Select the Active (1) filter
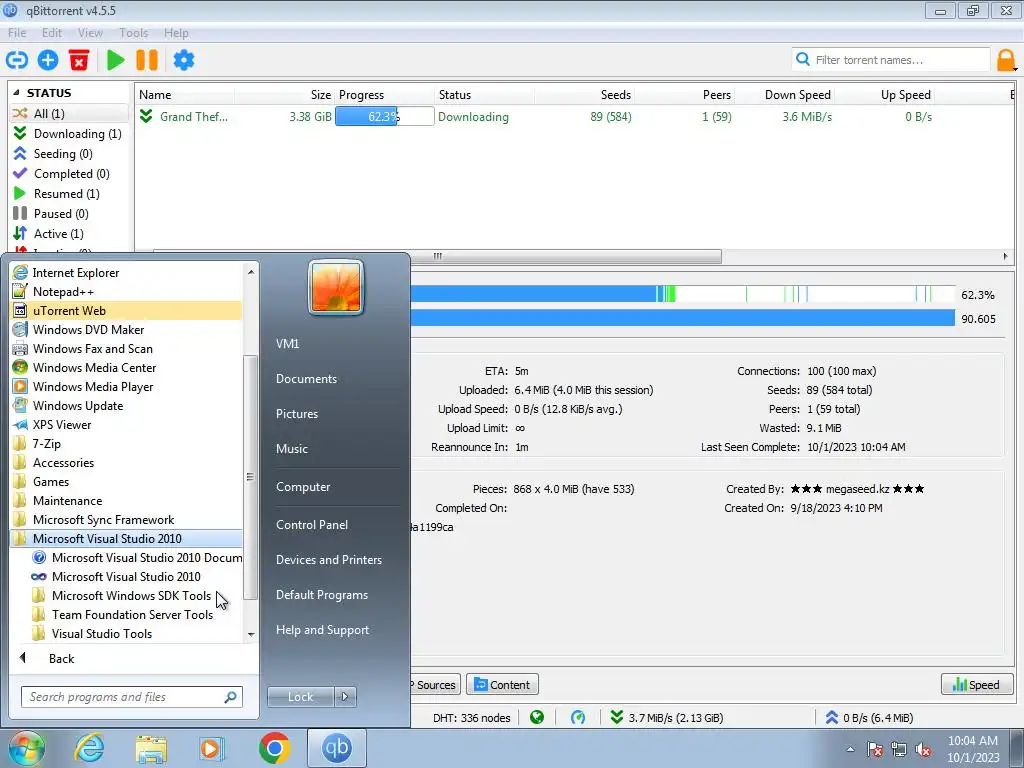 [x=69, y=234]
